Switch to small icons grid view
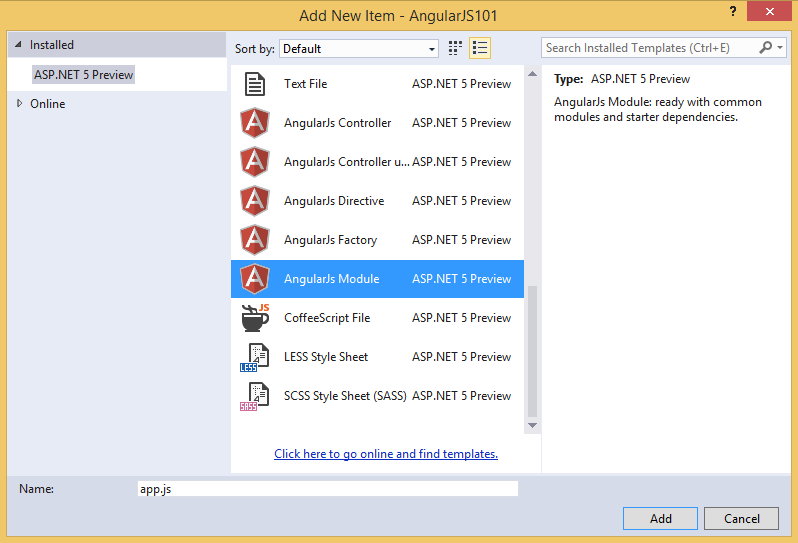 [x=455, y=48]
